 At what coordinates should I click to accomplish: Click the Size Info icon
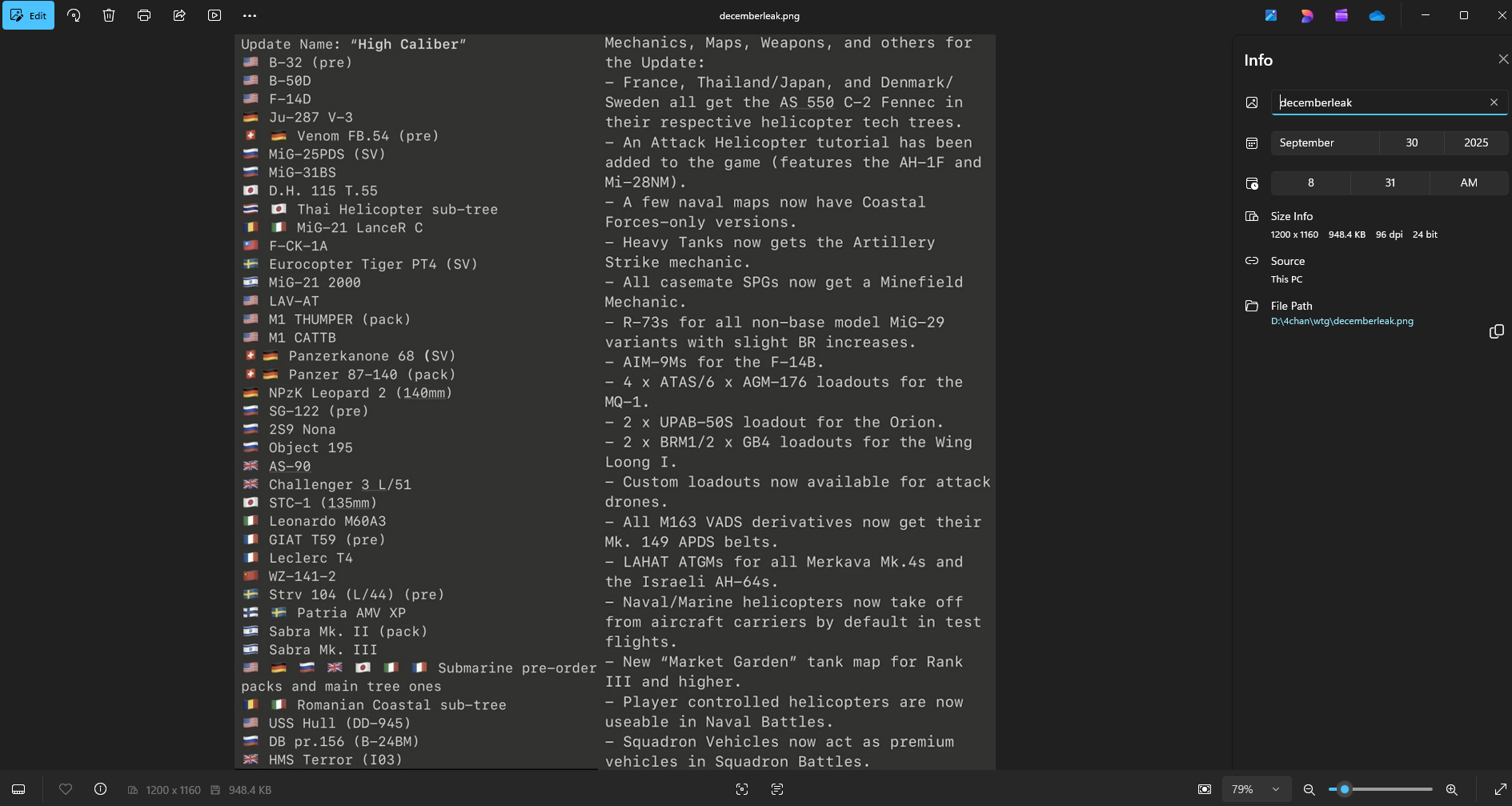pos(1252,216)
